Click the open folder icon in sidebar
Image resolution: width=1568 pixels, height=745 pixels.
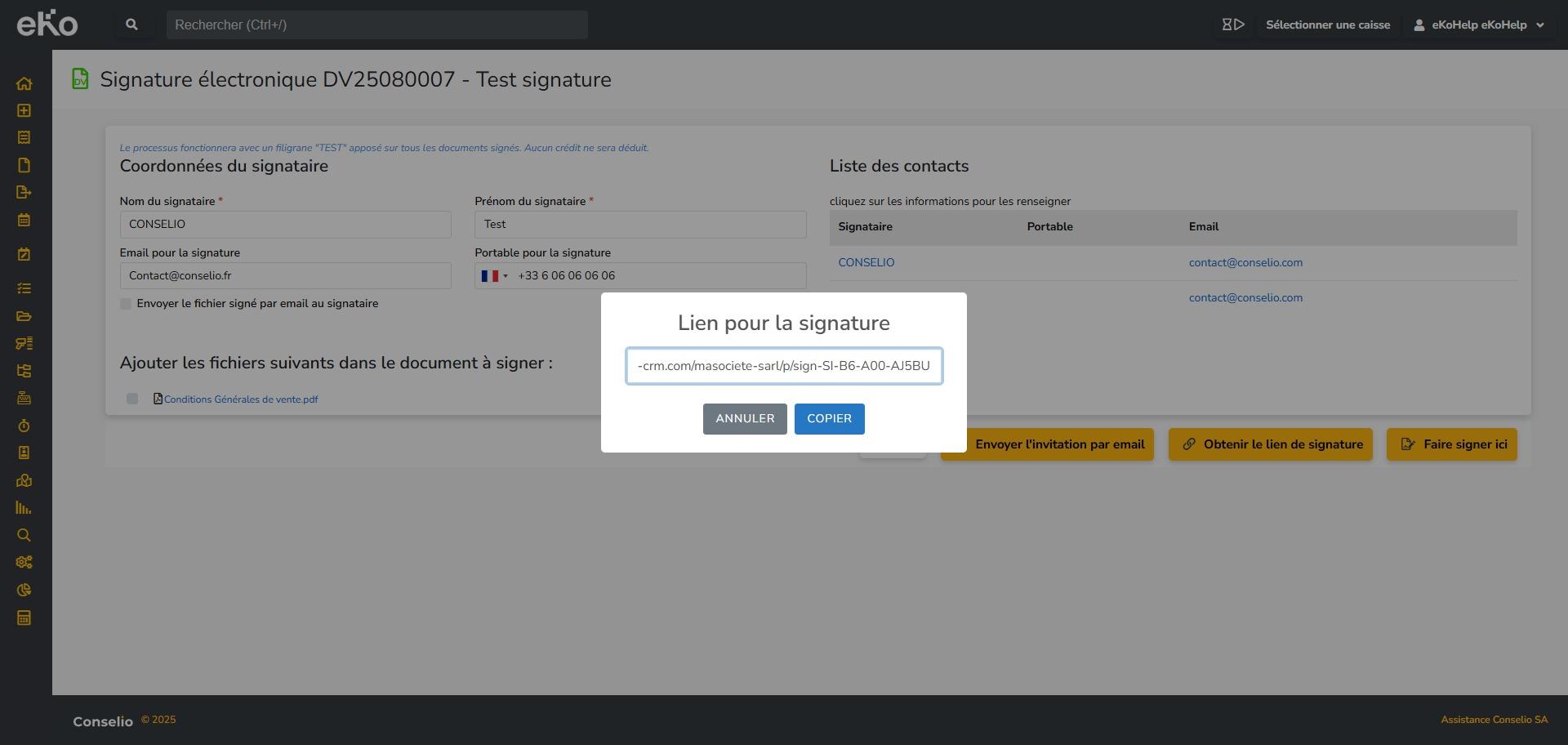pyautogui.click(x=24, y=316)
